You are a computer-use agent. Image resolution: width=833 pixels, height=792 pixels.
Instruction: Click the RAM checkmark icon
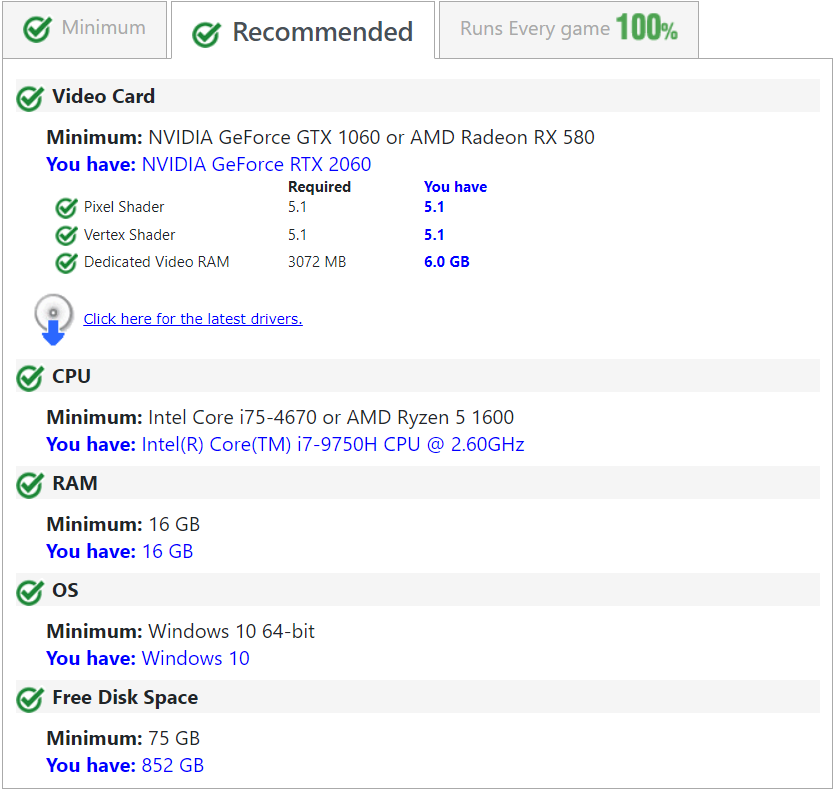point(30,484)
